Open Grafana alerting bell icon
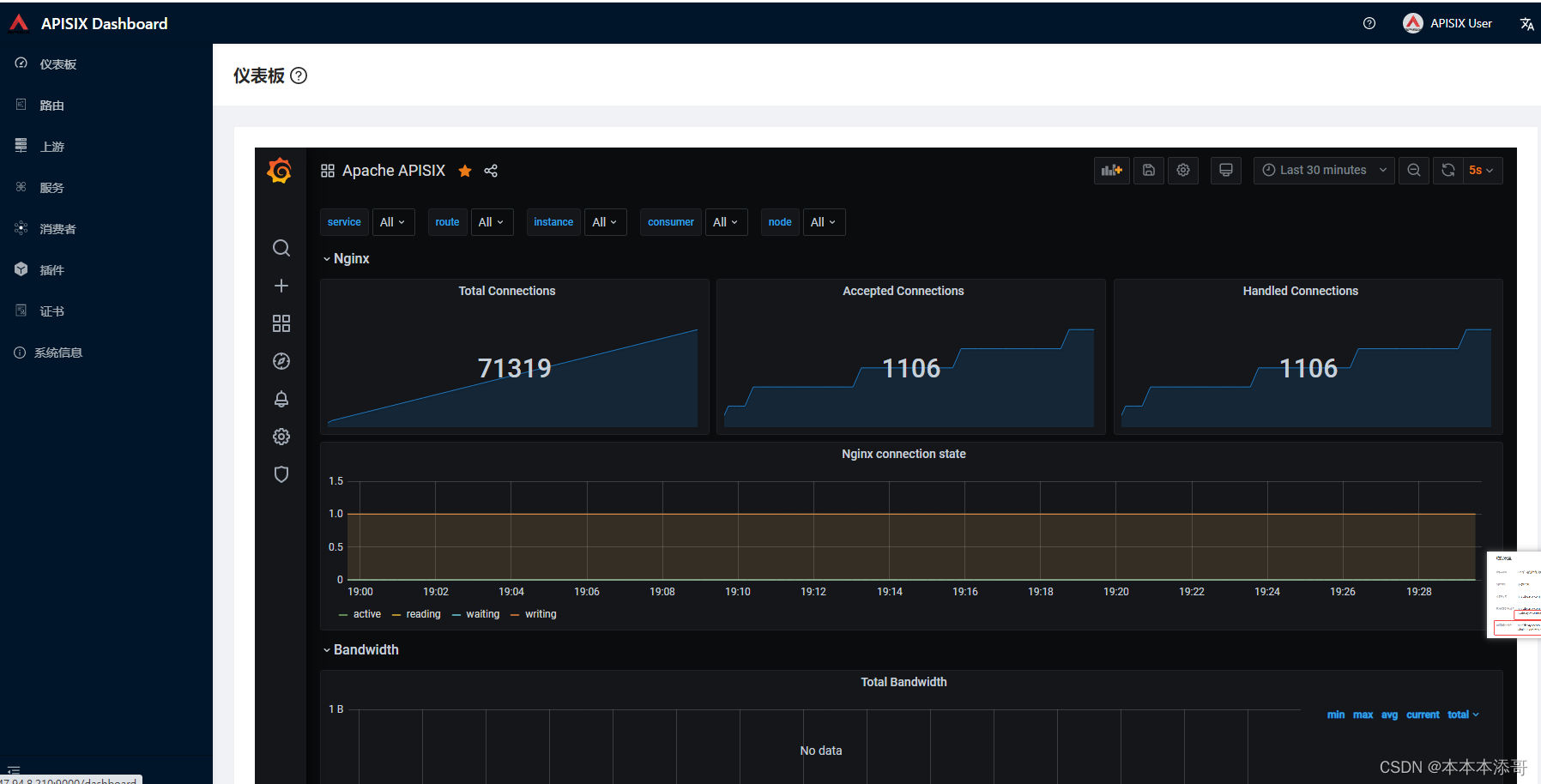Viewport: 1541px width, 784px height. 281,399
